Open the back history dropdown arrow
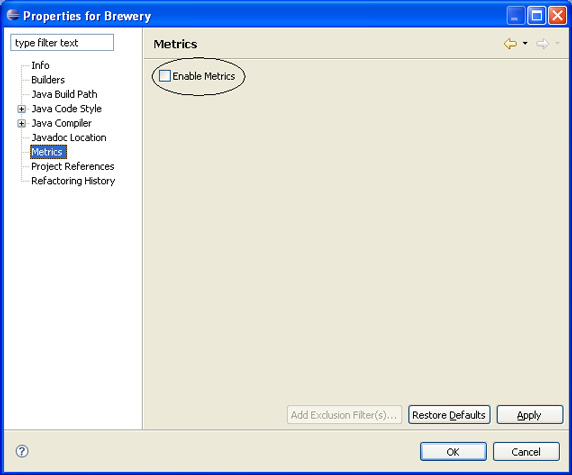This screenshot has width=572, height=475. click(525, 43)
